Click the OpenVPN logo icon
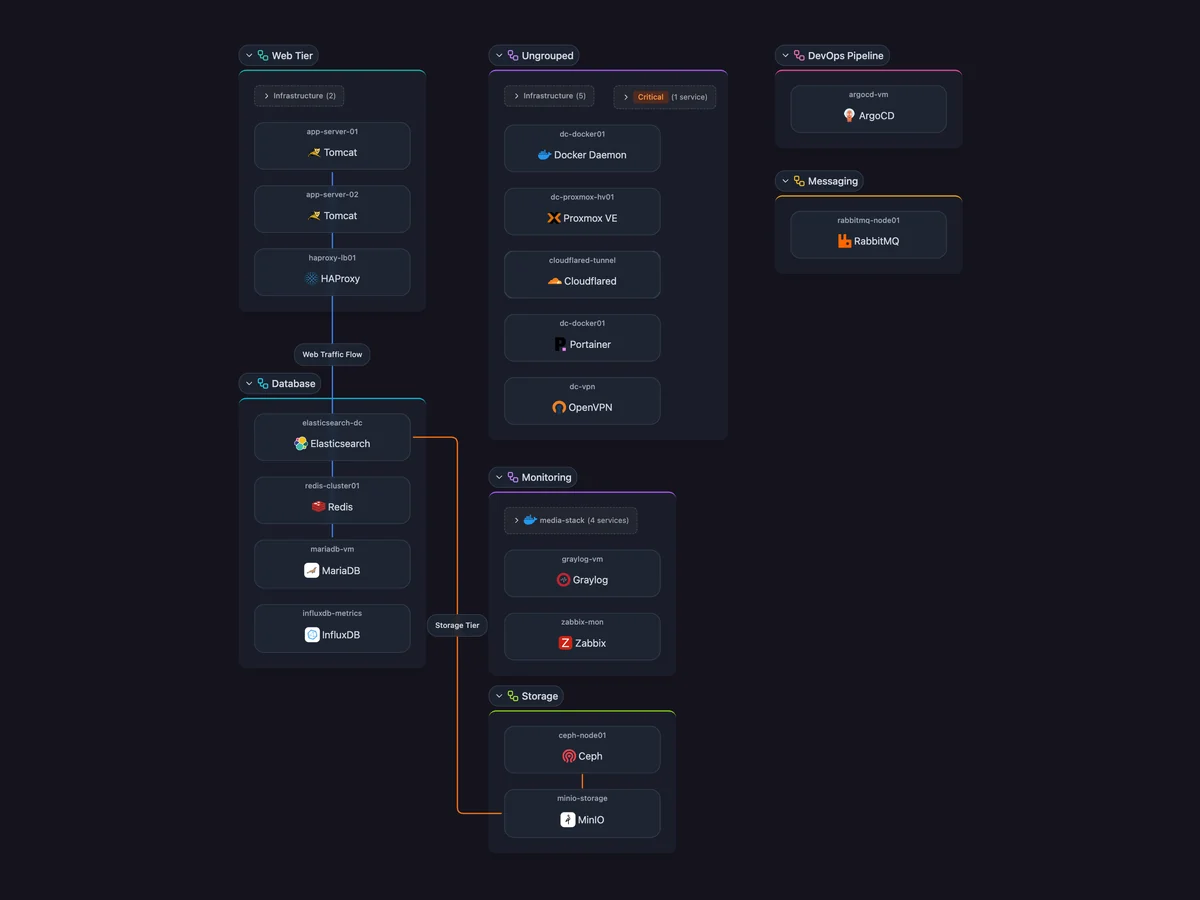The width and height of the screenshot is (1200, 900). (x=559, y=408)
